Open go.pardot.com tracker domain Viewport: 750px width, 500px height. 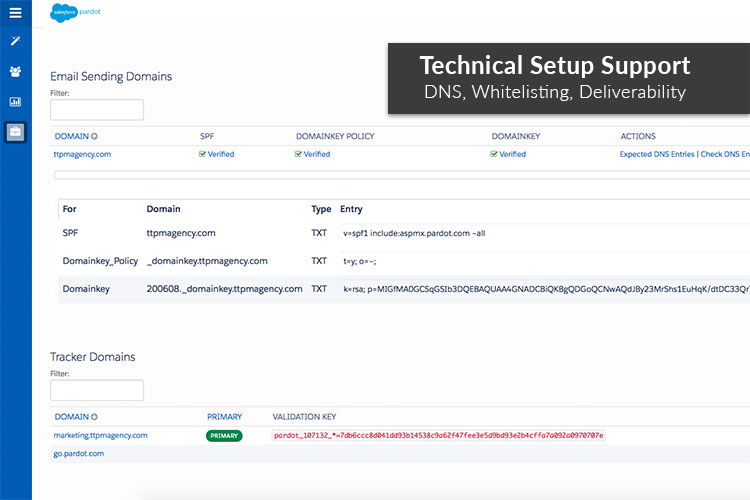coord(78,454)
